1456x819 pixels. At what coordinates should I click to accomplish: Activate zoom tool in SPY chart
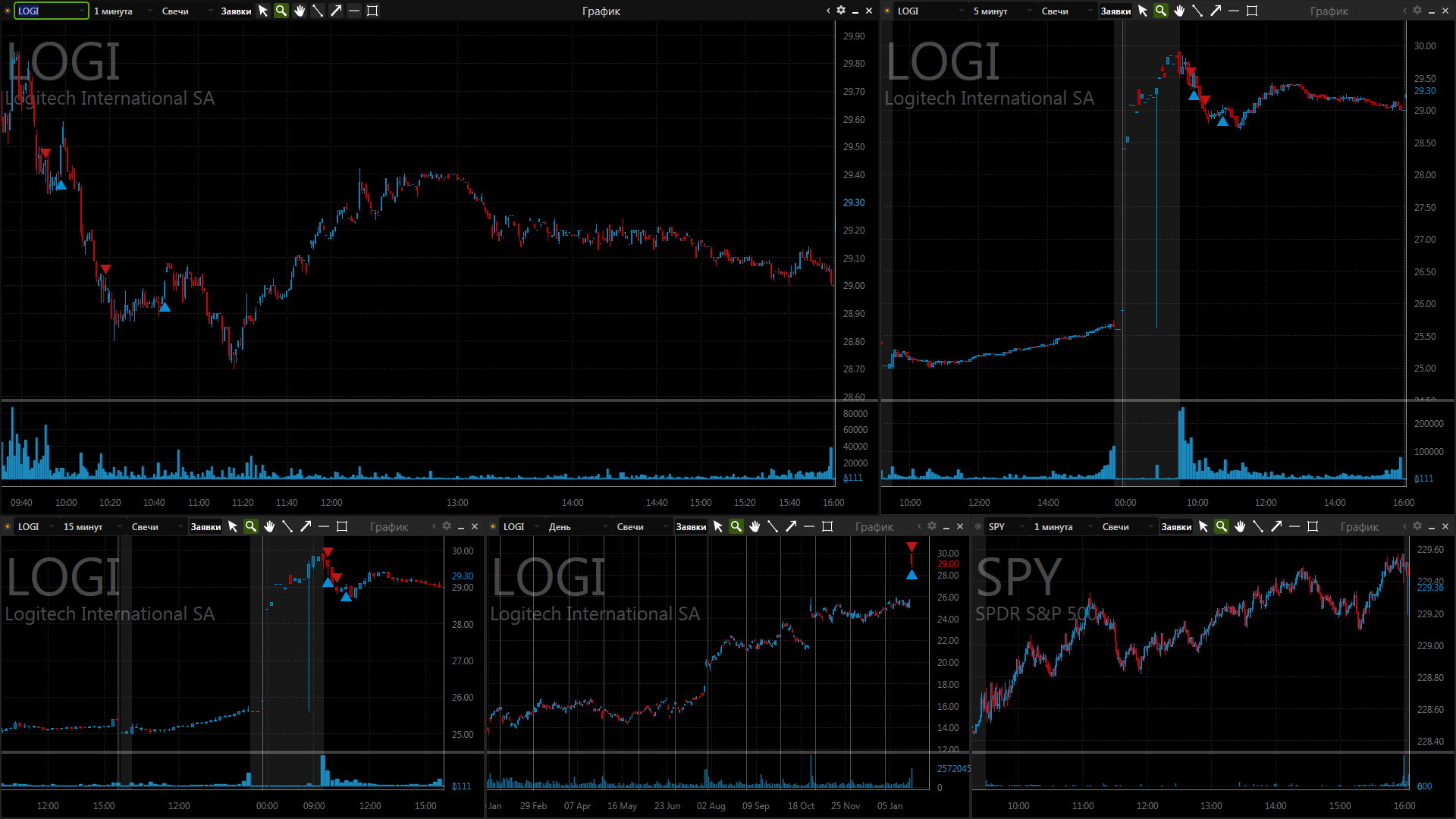1222,526
